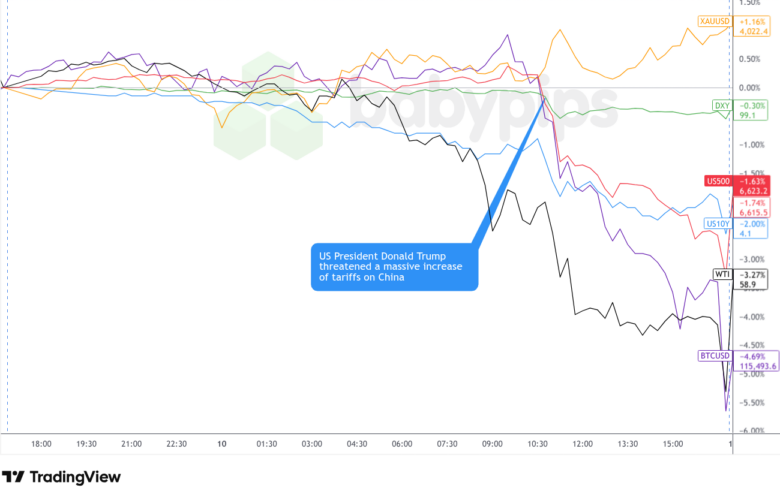This screenshot has width=780, height=494.
Task: Select the BTCUSD series label
Action: [714, 355]
